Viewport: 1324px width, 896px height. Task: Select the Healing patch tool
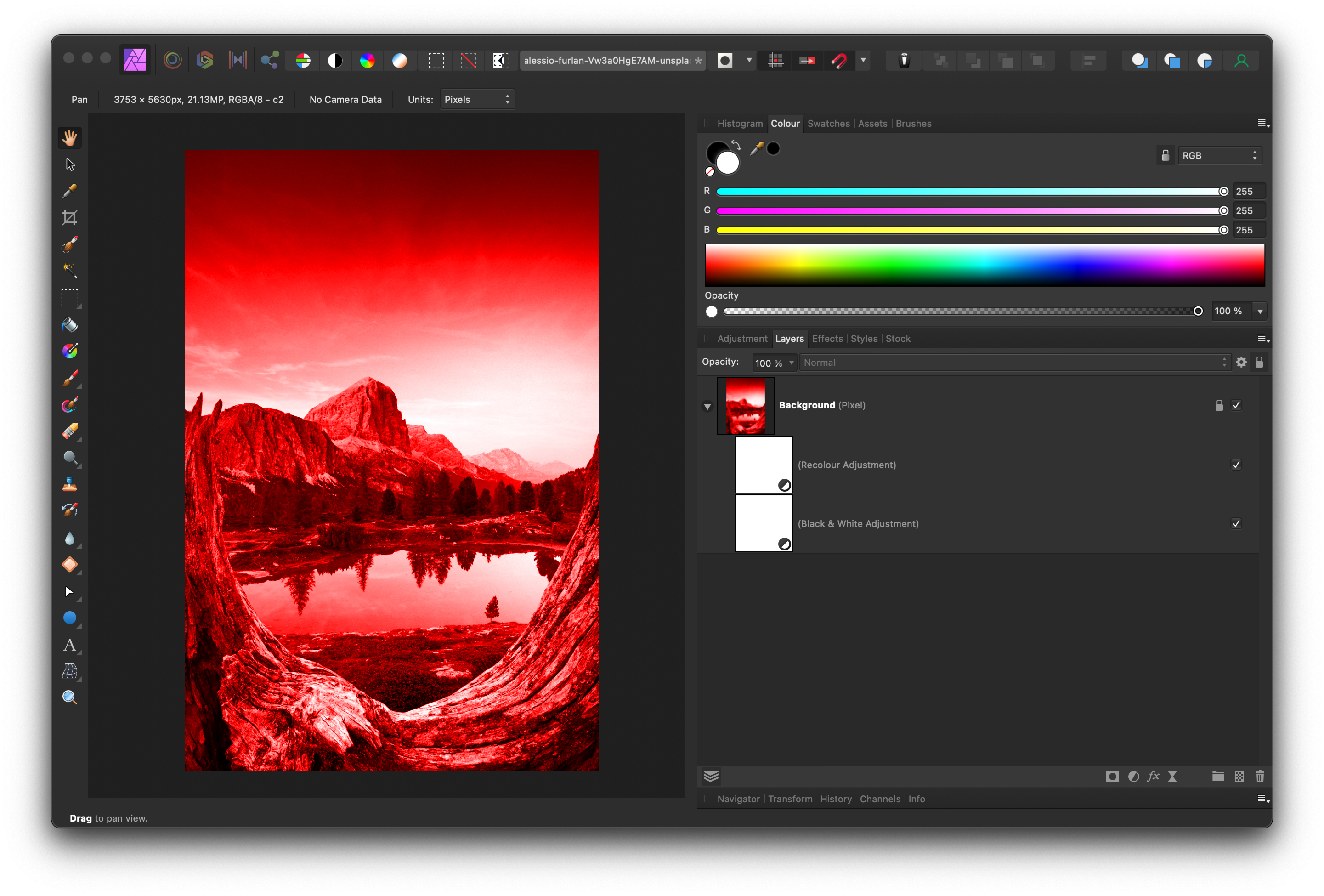(x=69, y=565)
